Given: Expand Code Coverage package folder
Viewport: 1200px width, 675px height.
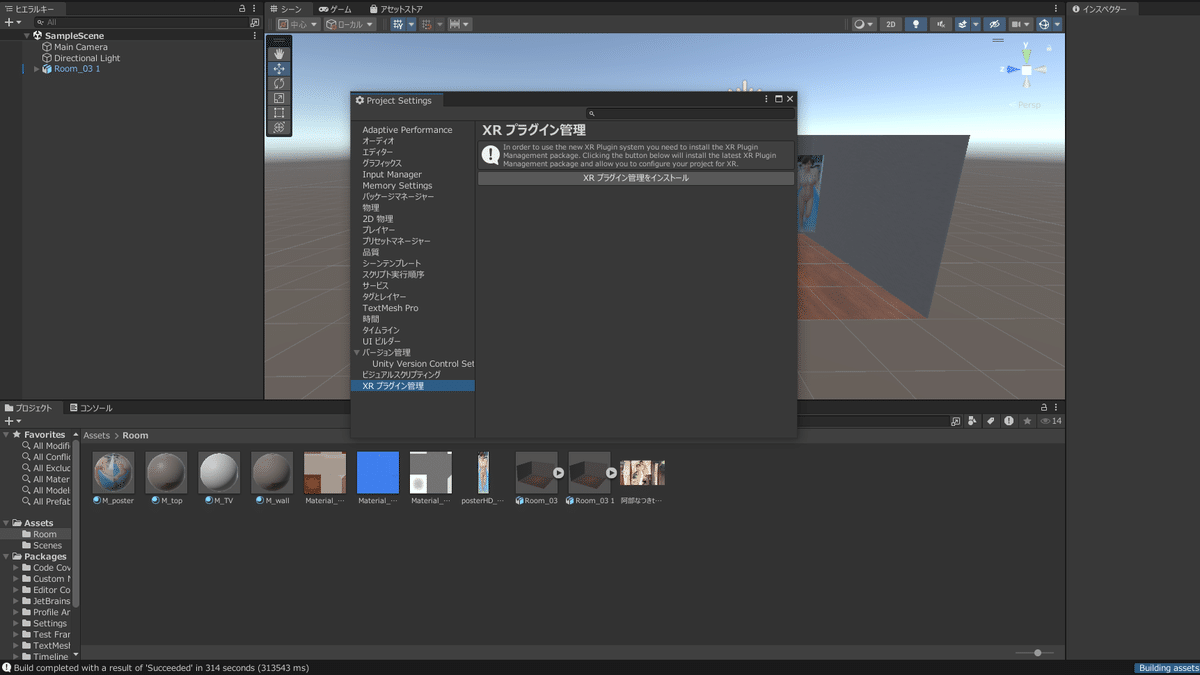Looking at the screenshot, I should tap(17, 568).
